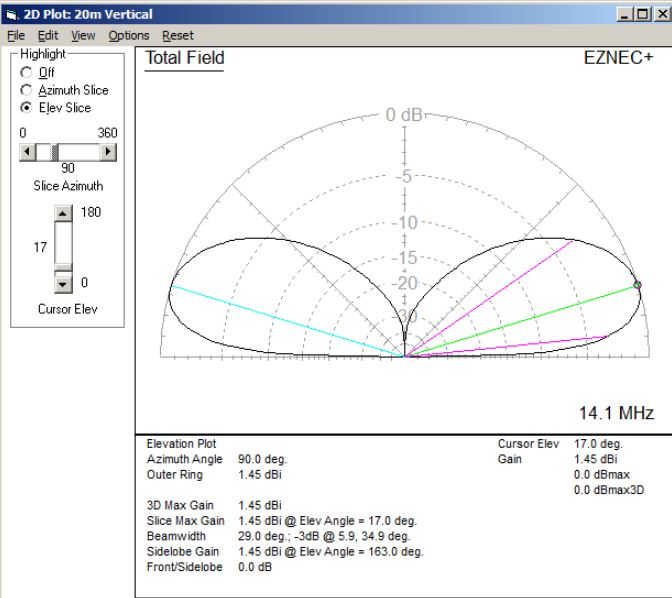
Task: Click the 0 dB outer ring label
Action: pyautogui.click(x=404, y=115)
